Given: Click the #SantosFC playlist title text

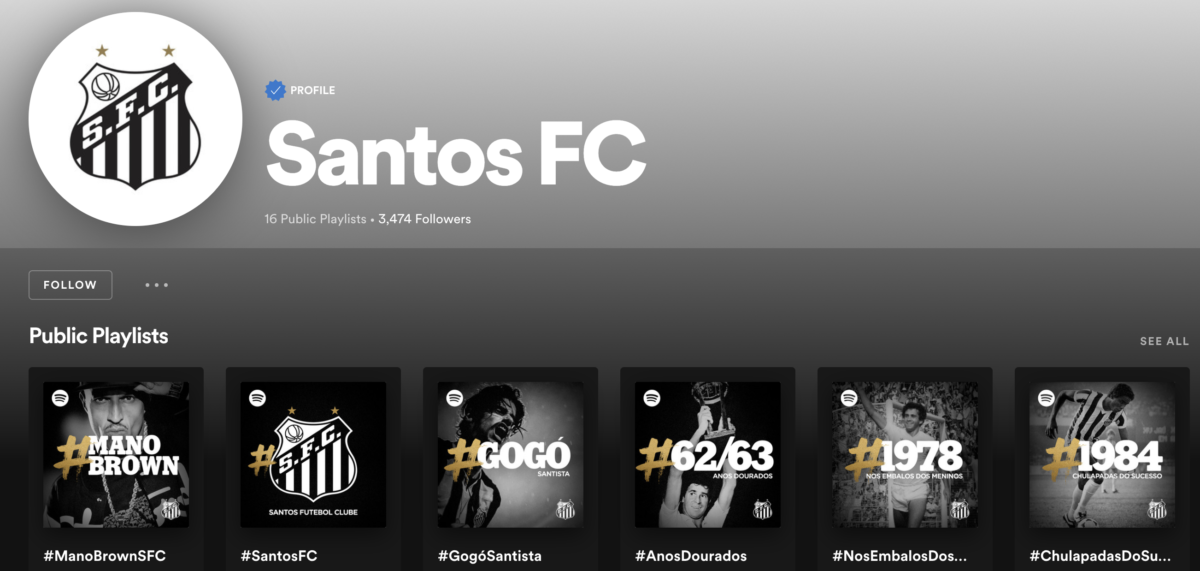Looking at the screenshot, I should [279, 556].
